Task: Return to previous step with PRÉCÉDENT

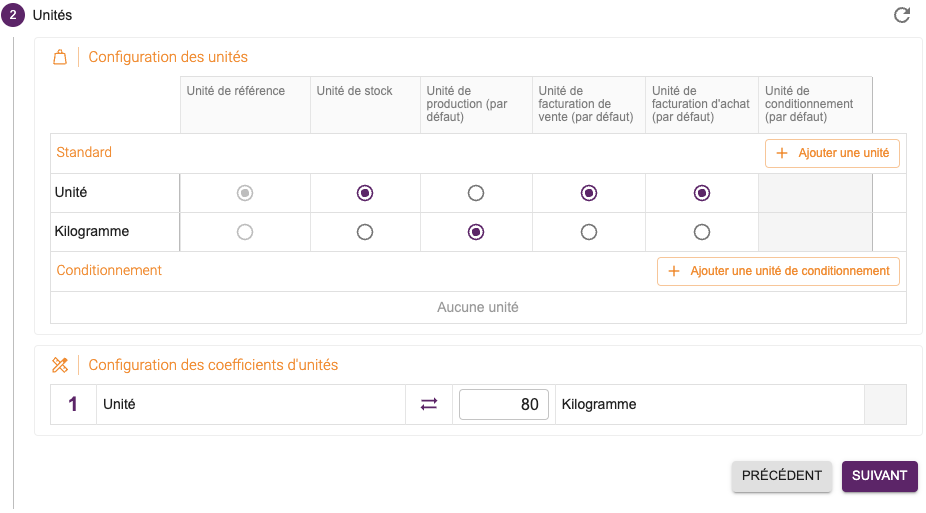Action: pyautogui.click(x=781, y=476)
